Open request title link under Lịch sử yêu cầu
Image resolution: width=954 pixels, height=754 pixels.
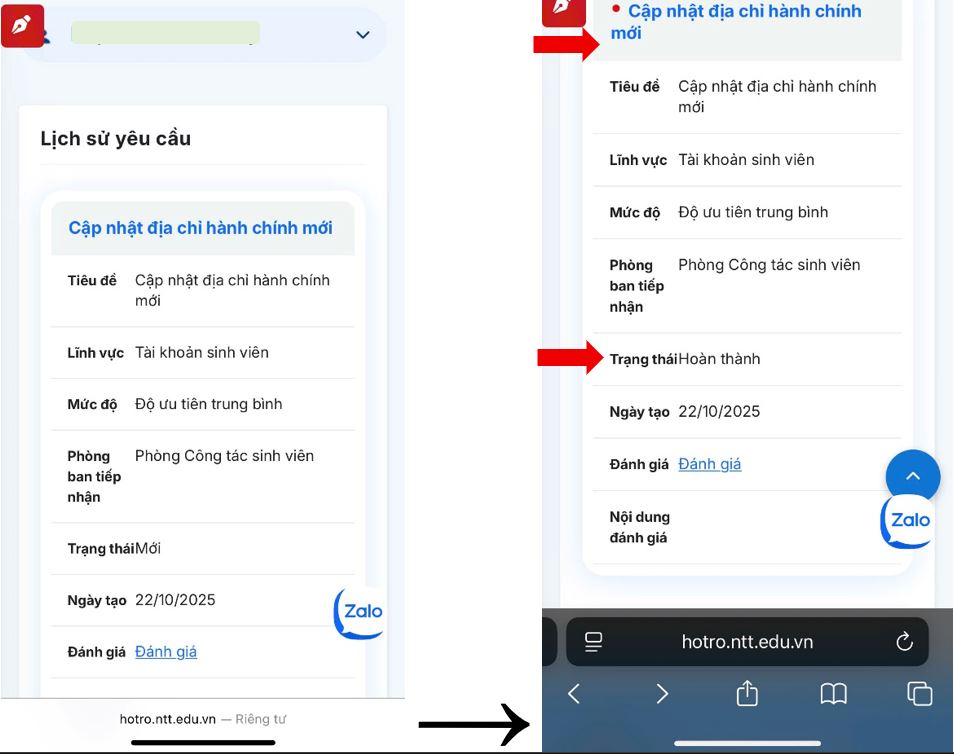[200, 228]
